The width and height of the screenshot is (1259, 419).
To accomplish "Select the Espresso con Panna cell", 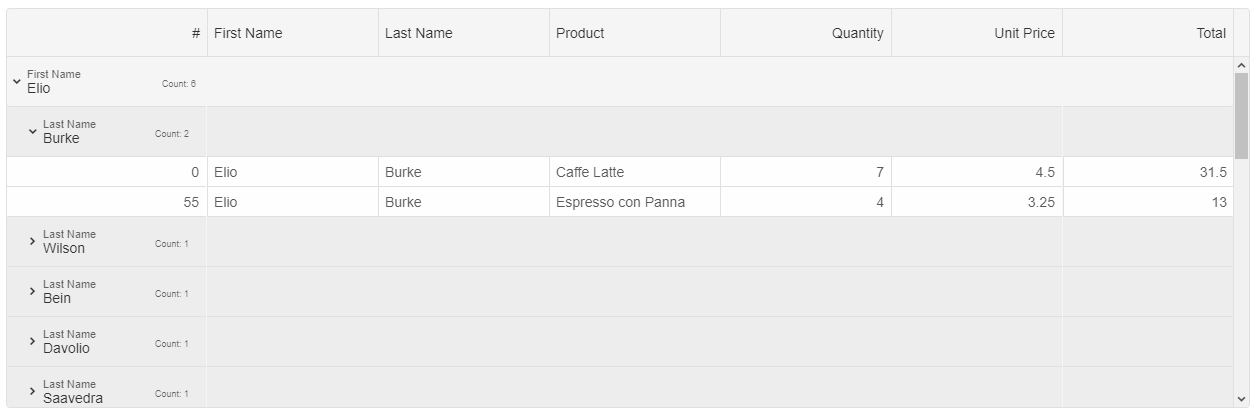I will [x=635, y=202].
